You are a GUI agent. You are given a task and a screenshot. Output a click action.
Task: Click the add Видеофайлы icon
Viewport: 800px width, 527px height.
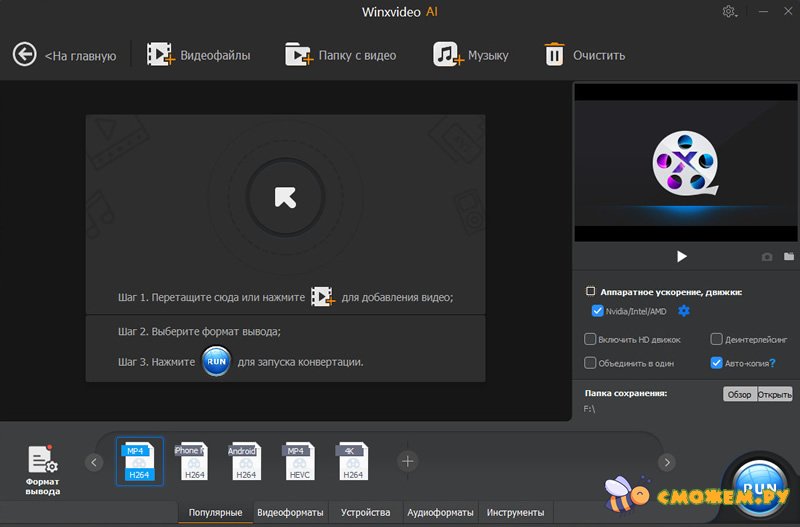(161, 54)
